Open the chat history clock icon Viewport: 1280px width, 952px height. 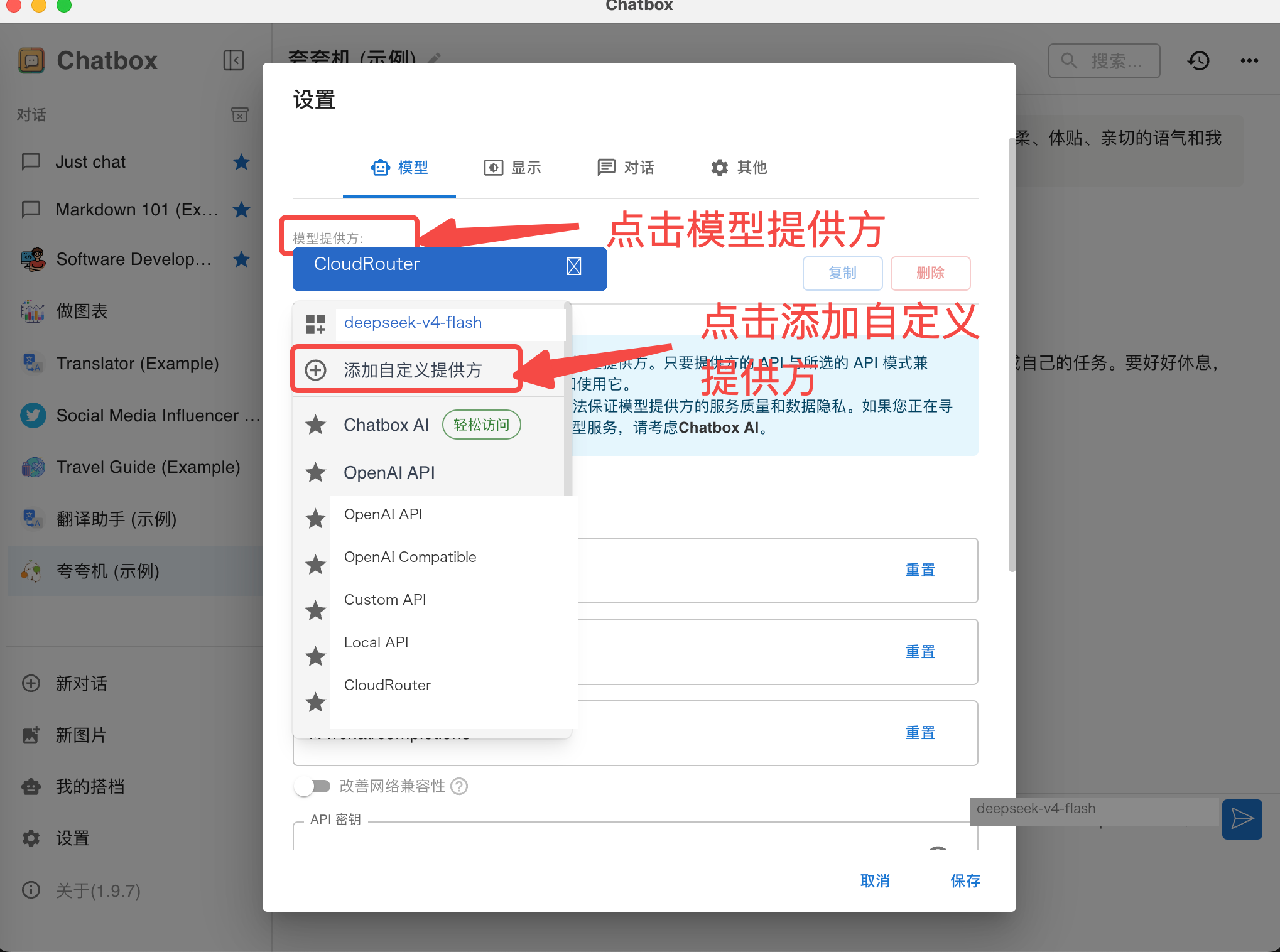pos(1199,60)
